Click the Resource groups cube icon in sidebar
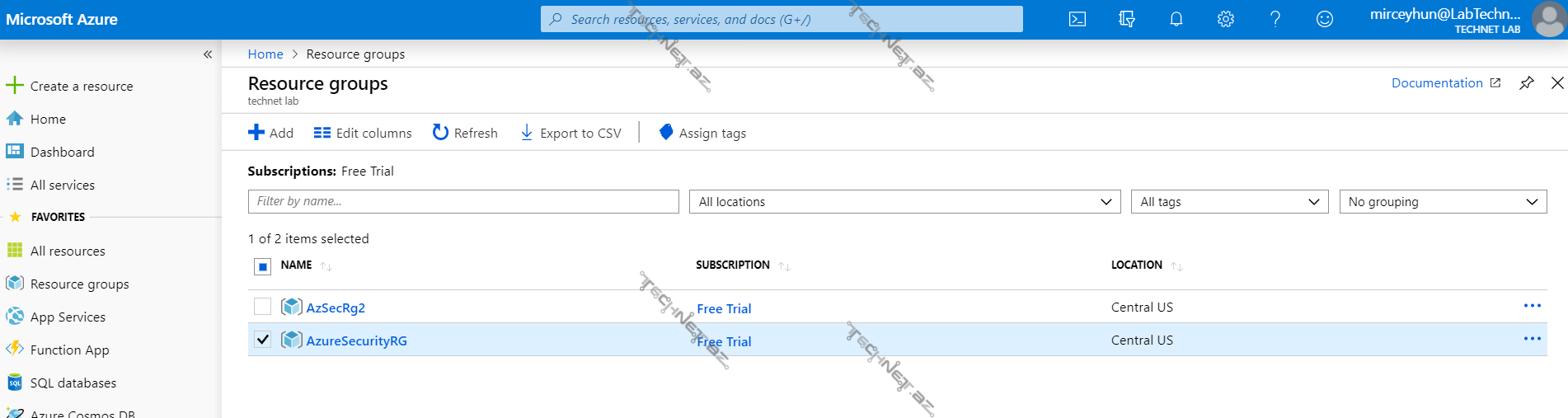This screenshot has height=418, width=1568. tap(15, 284)
